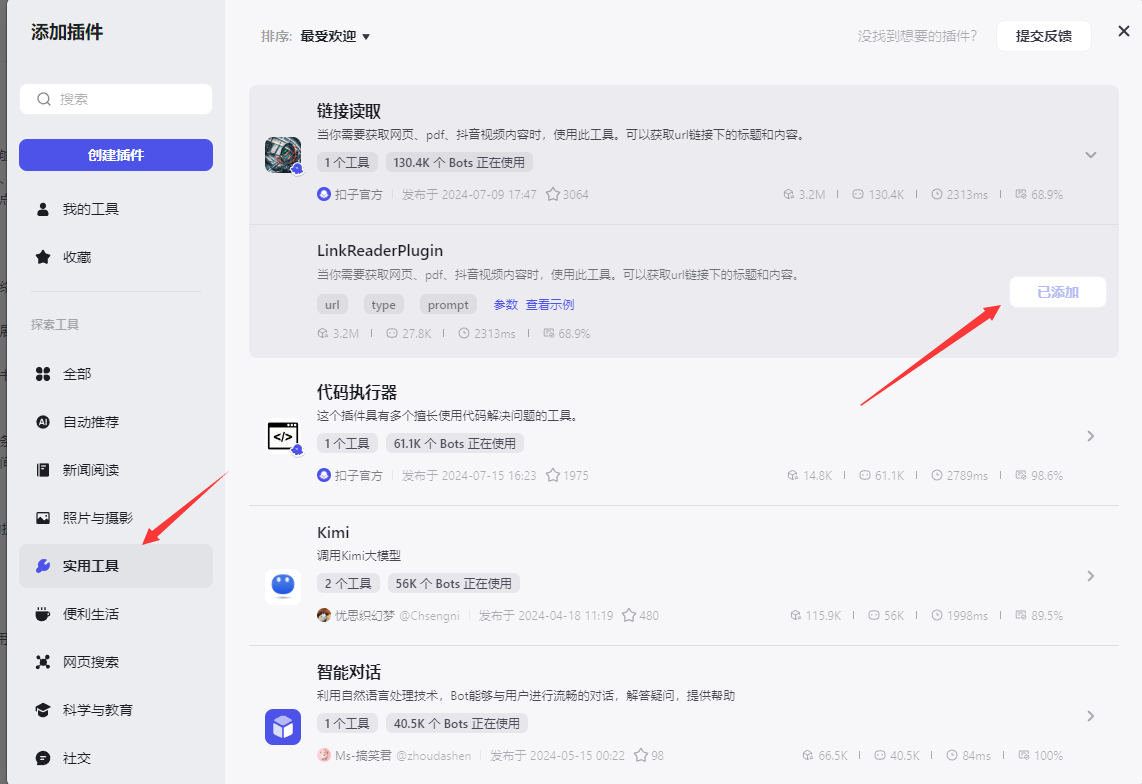Select the Web Search (网页搜索) icon

pyautogui.click(x=43, y=662)
